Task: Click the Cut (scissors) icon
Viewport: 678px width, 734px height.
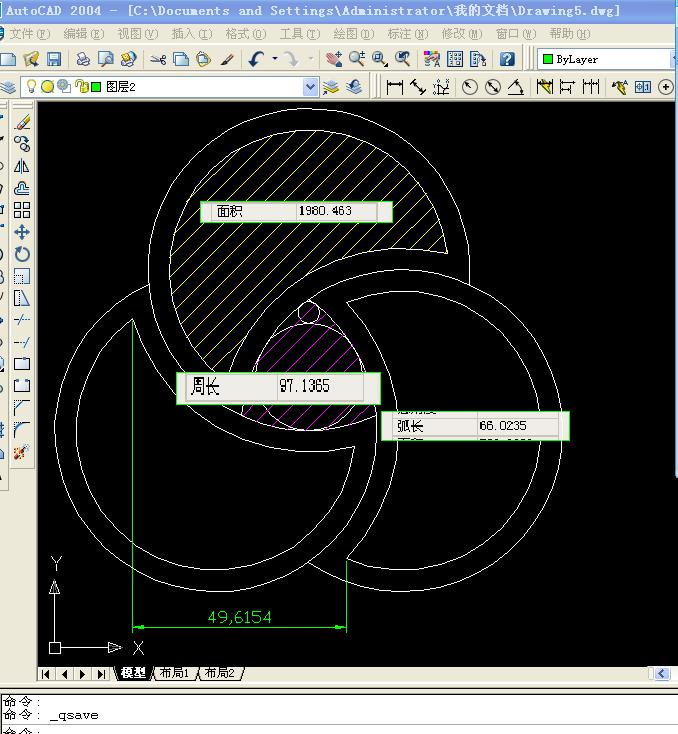Action: [158, 59]
